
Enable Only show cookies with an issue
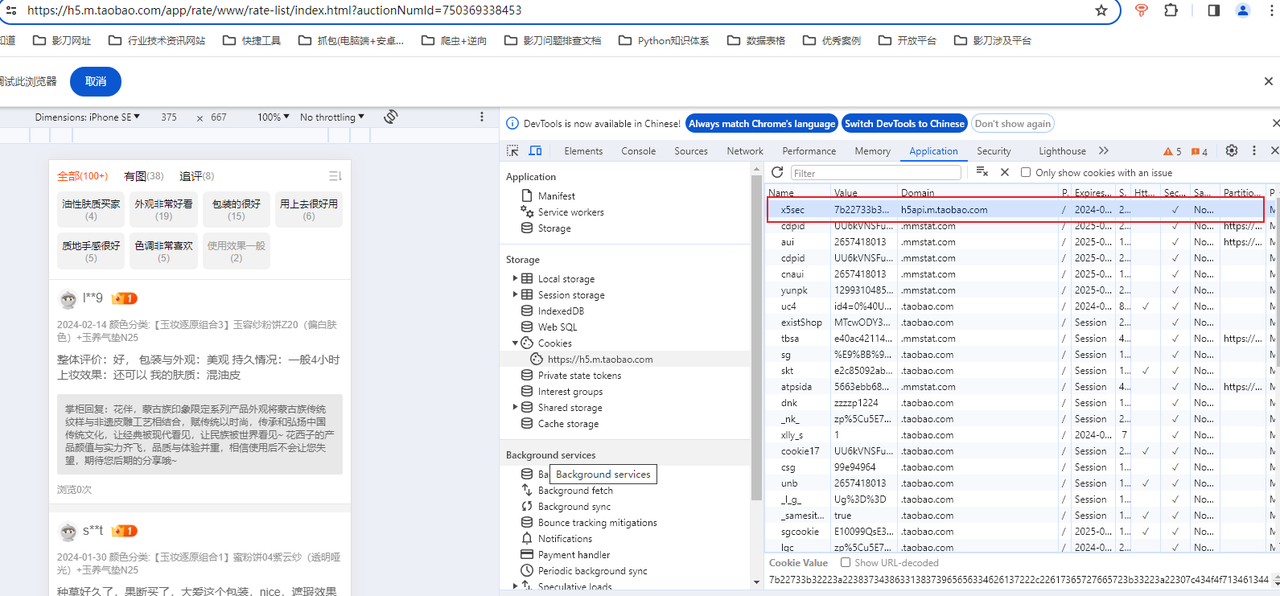pos(1026,173)
